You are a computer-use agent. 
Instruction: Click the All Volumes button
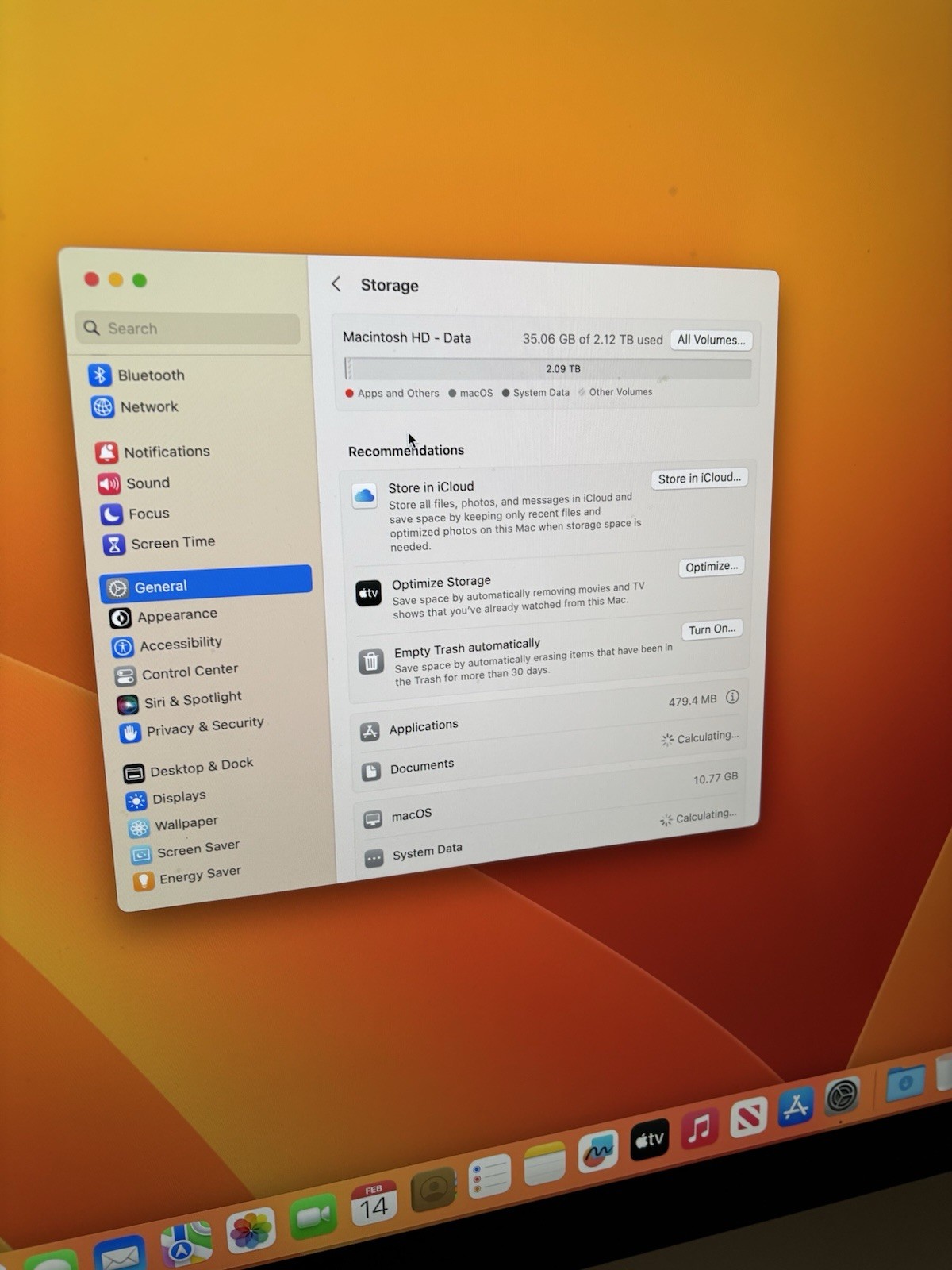pyautogui.click(x=712, y=340)
